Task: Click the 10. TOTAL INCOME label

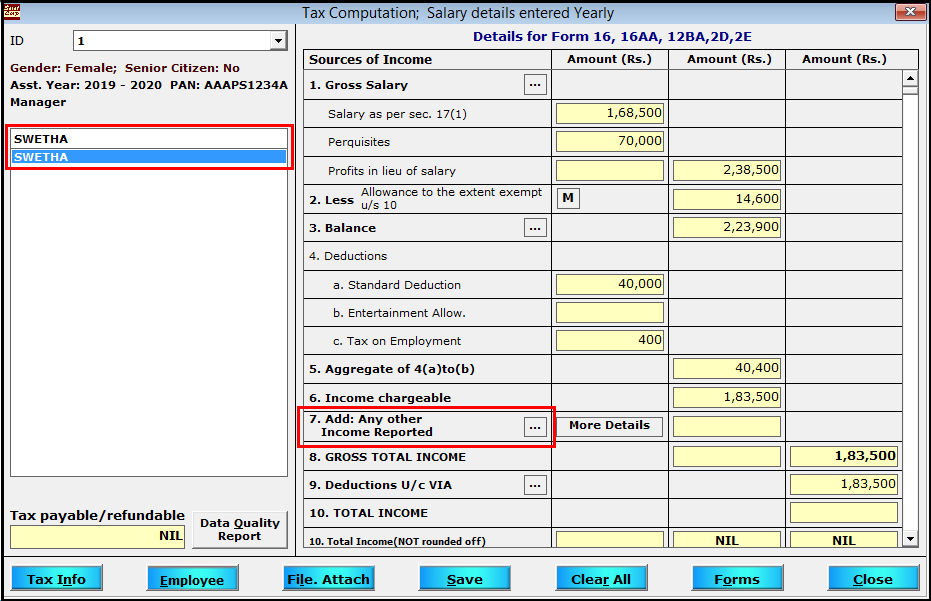Action: pyautogui.click(x=368, y=513)
